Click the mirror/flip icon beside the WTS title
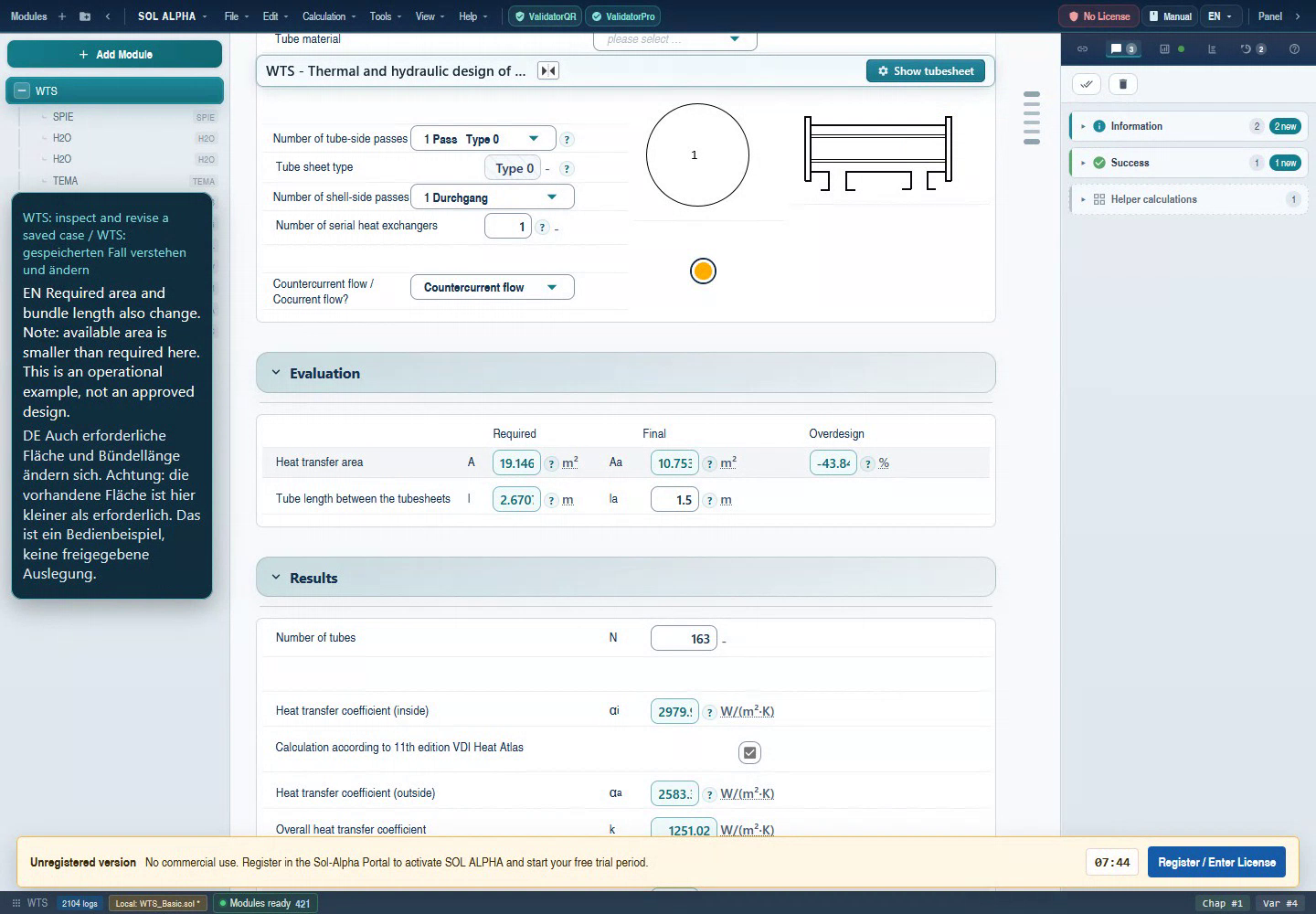The height and width of the screenshot is (914, 1316). 548,71
